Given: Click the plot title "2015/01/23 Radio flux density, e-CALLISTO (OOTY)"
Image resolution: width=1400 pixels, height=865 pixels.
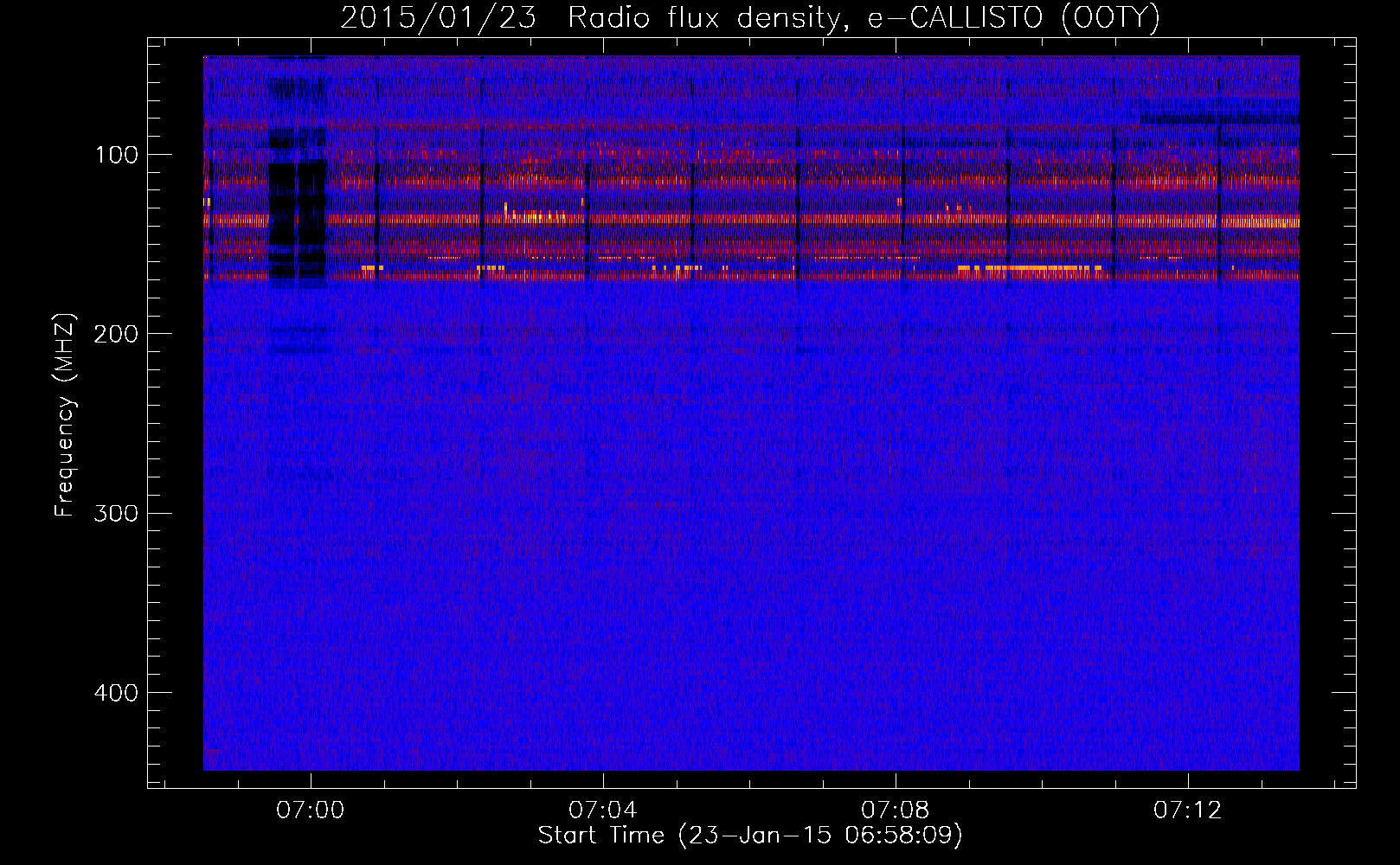Looking at the screenshot, I should (x=750, y=16).
